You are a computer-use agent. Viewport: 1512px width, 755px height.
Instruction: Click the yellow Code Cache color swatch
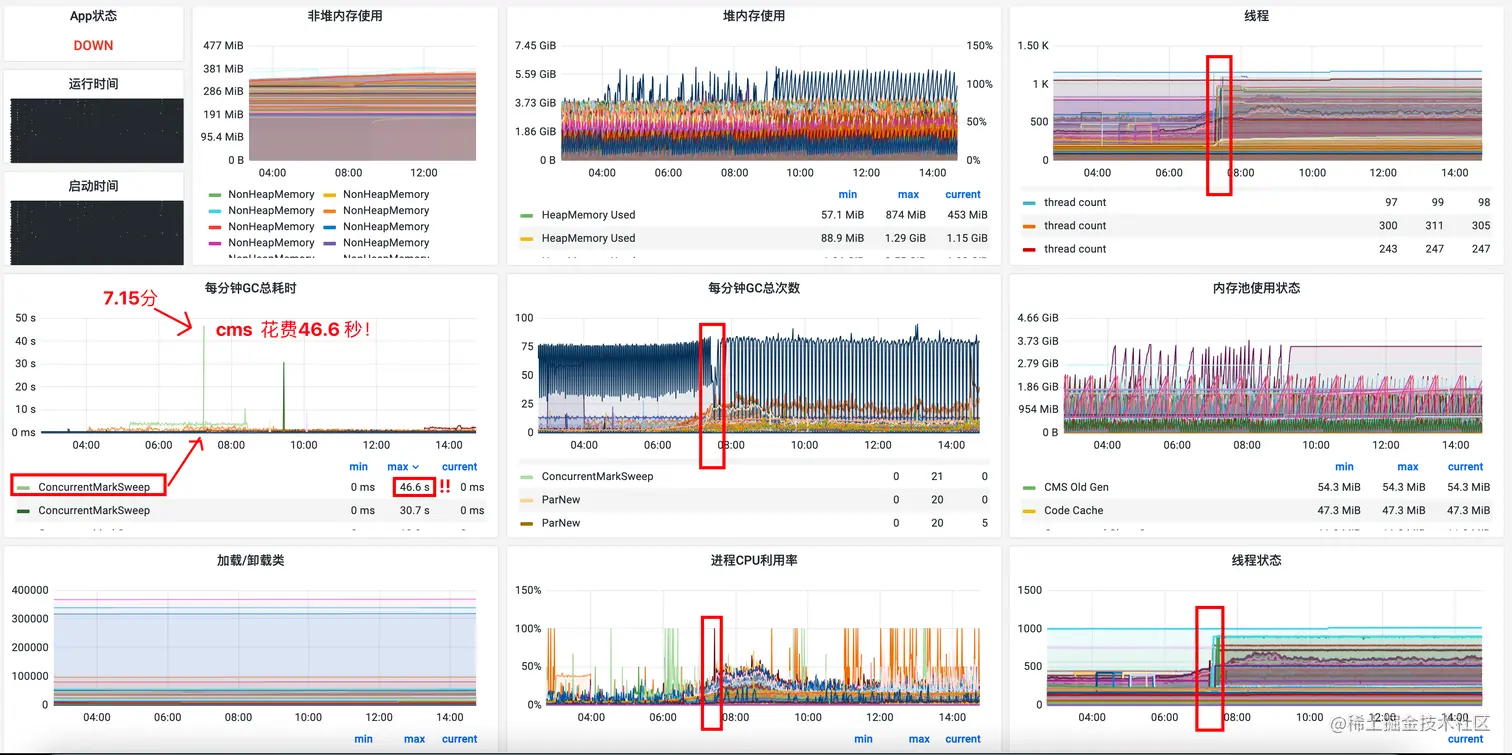pyautogui.click(x=1029, y=511)
